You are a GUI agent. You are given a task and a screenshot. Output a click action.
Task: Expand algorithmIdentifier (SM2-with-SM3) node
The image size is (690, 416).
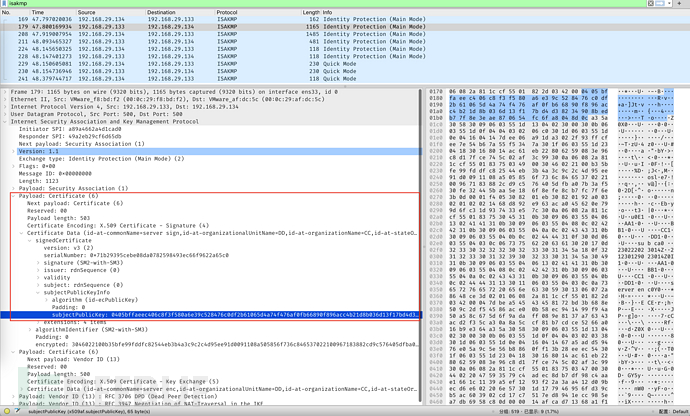click(29, 330)
